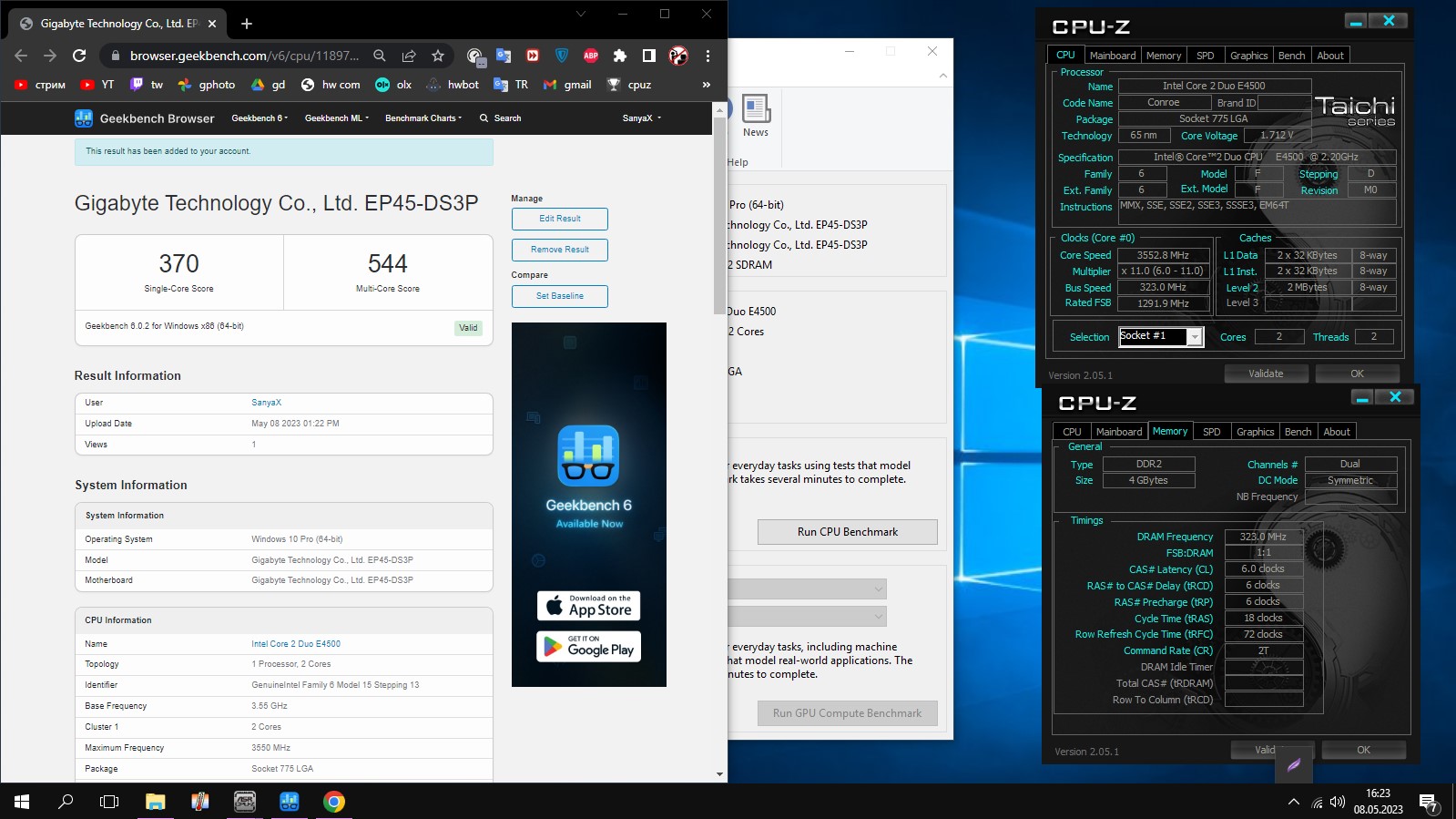Expand the Geekbench 6 nav menu
Image resolution: width=1456 pixels, height=819 pixels.
[260, 118]
